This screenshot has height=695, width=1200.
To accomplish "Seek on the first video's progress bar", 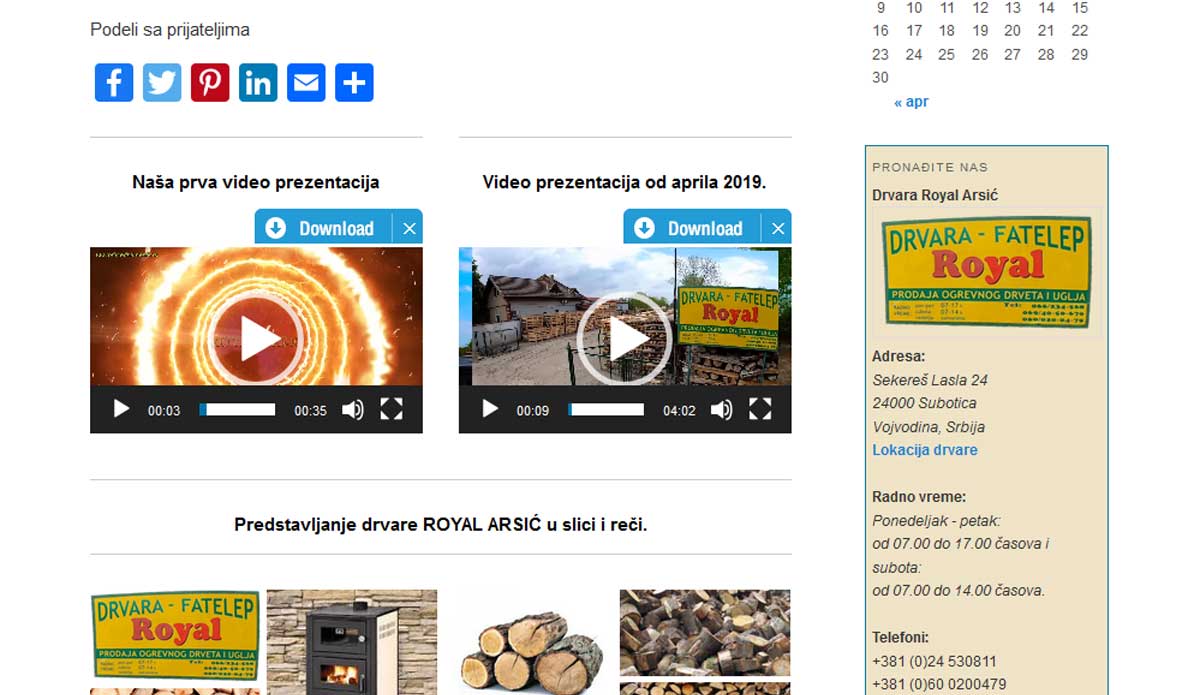I will tap(238, 410).
